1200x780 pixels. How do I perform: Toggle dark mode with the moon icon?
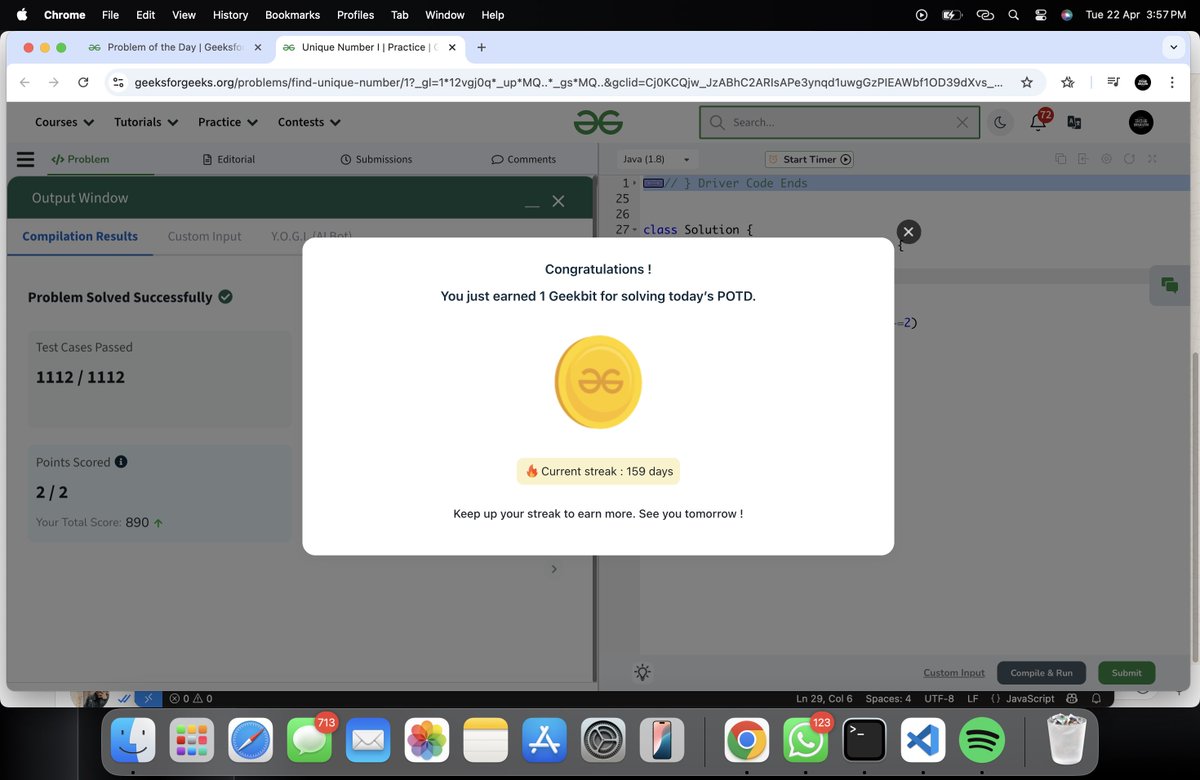(x=1000, y=122)
